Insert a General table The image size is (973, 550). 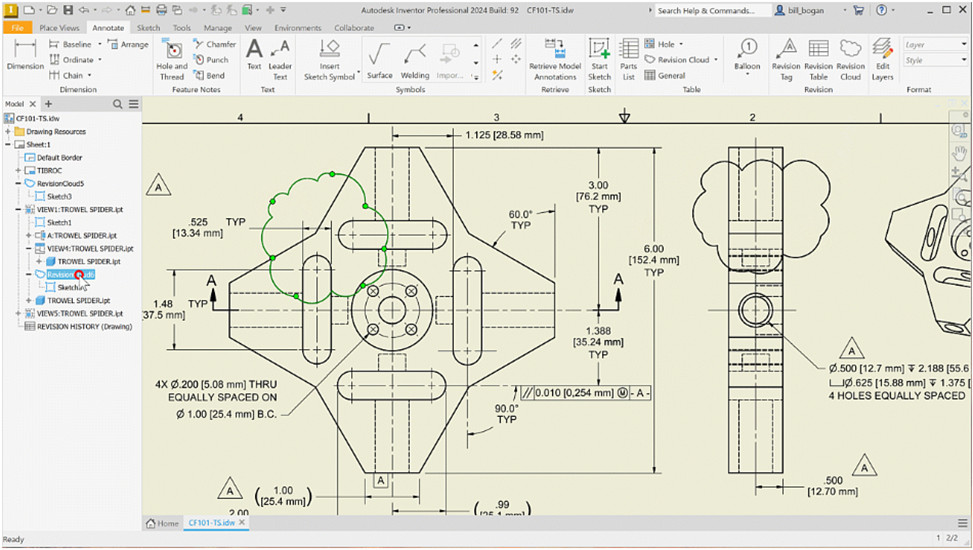pos(665,75)
